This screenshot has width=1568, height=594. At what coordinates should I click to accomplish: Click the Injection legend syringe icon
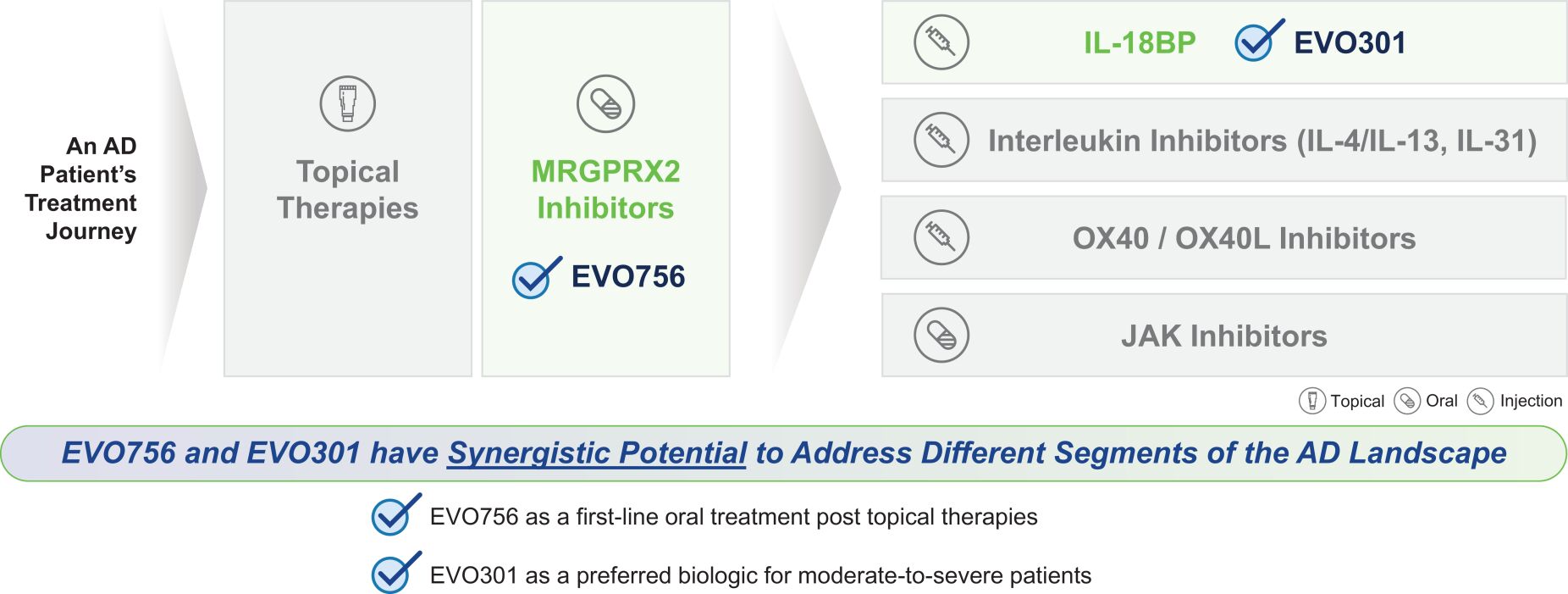point(1480,401)
